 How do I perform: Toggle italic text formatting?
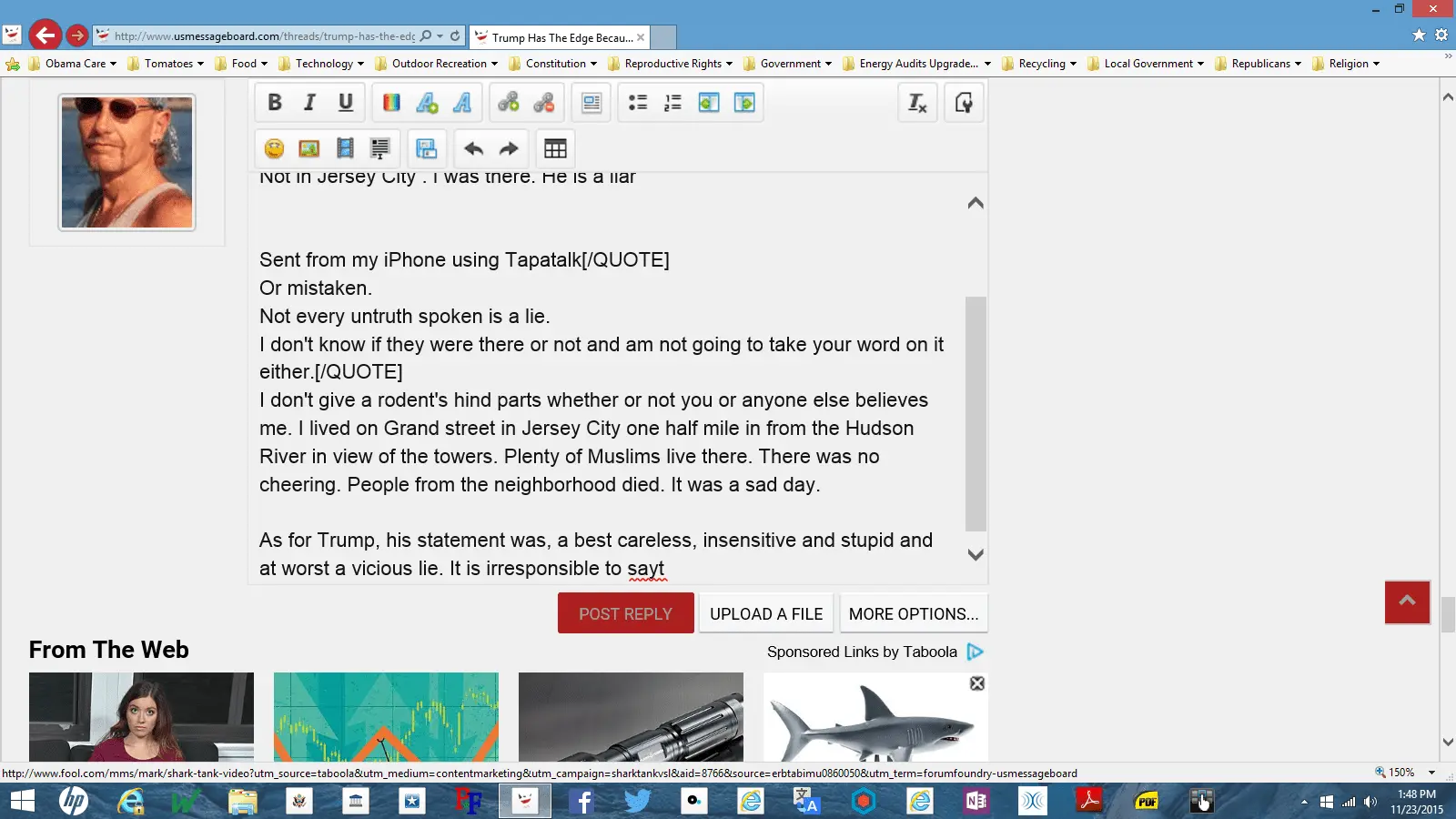[x=309, y=103]
